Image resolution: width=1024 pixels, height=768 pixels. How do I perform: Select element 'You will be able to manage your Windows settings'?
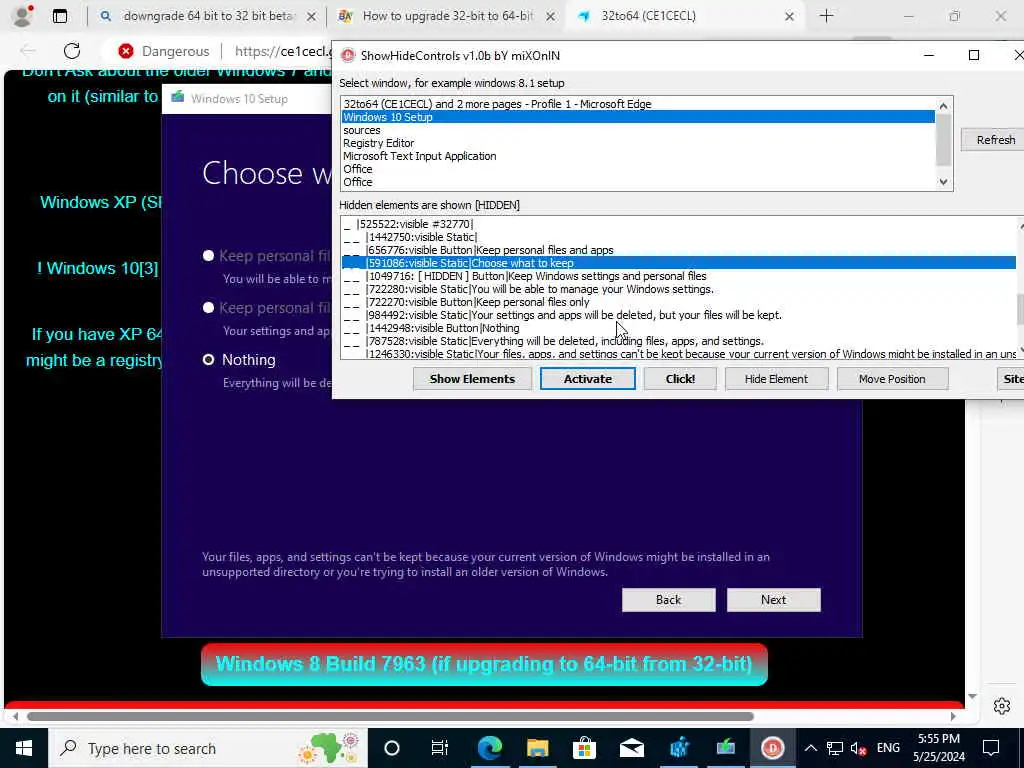coord(679,289)
